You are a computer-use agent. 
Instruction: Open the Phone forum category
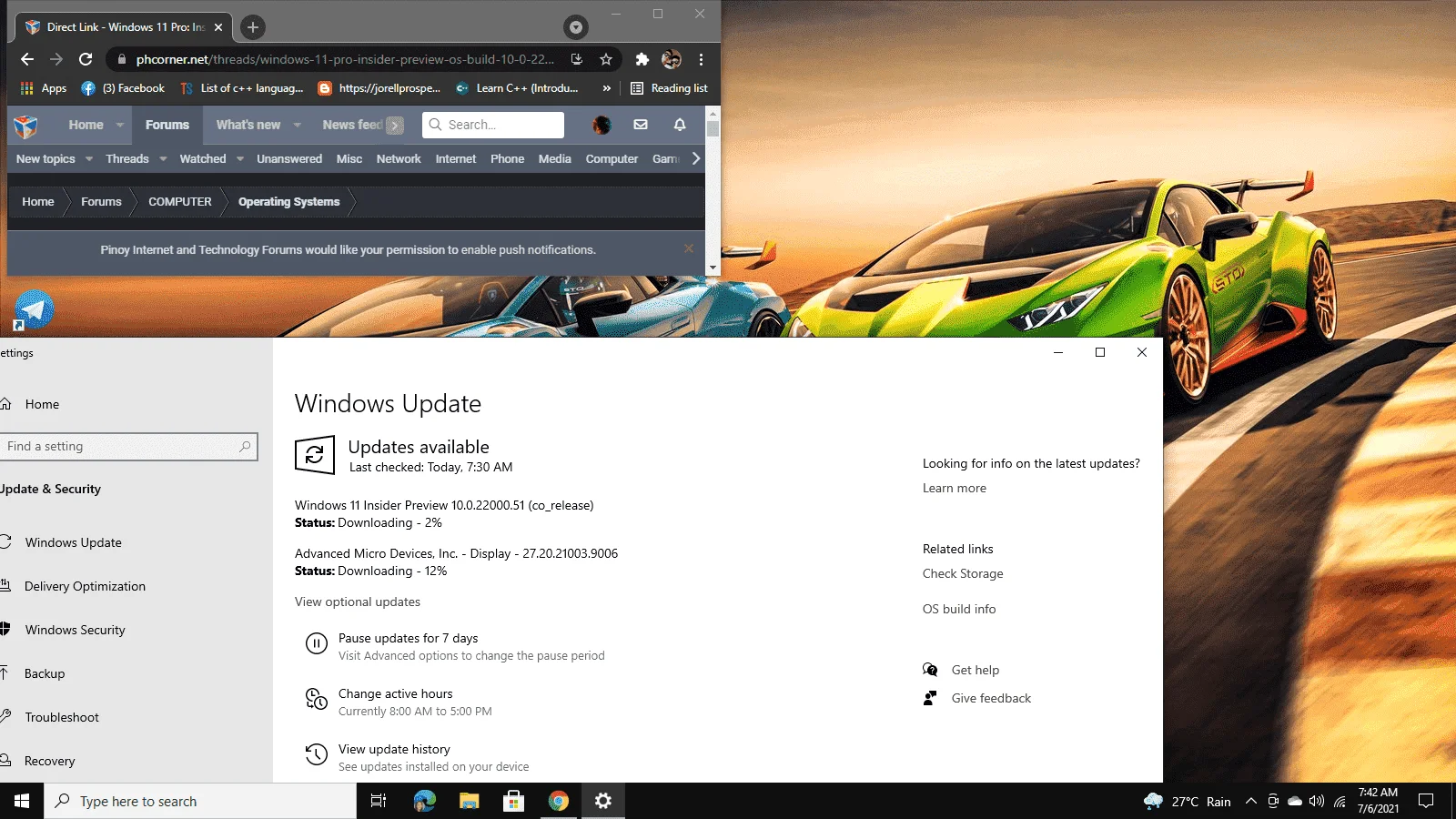click(x=507, y=158)
